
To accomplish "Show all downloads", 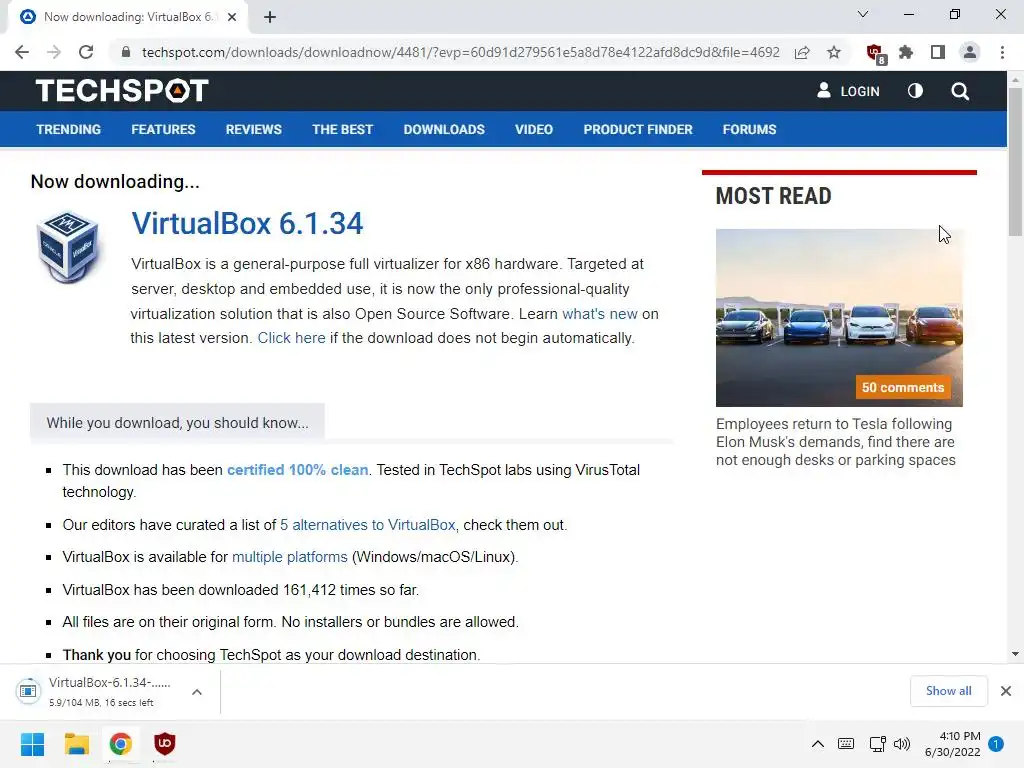I will [x=948, y=691].
